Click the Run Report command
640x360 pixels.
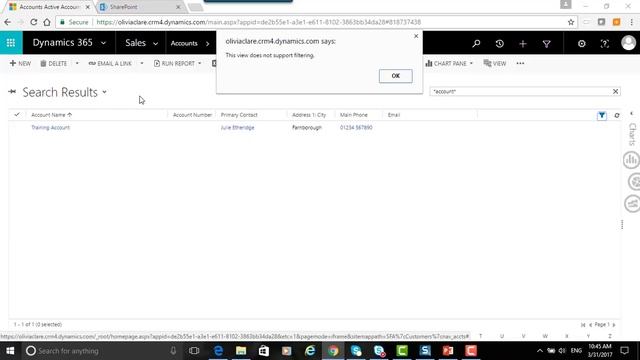[174, 63]
